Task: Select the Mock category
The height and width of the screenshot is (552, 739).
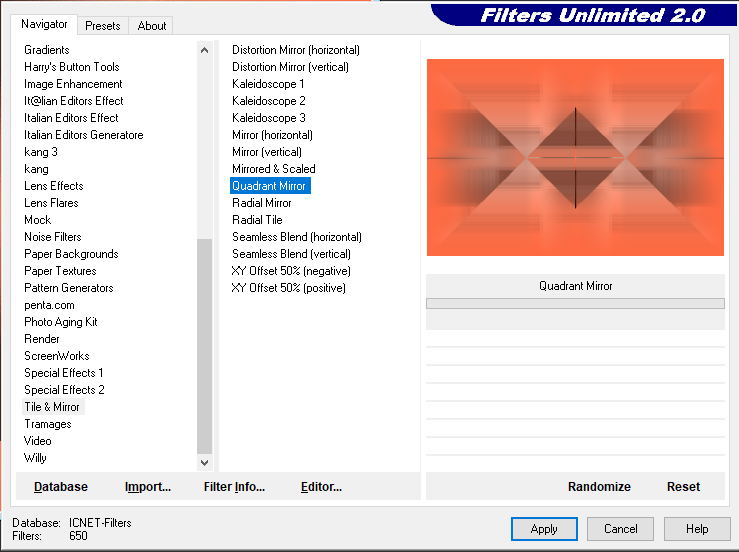Action: [x=38, y=220]
